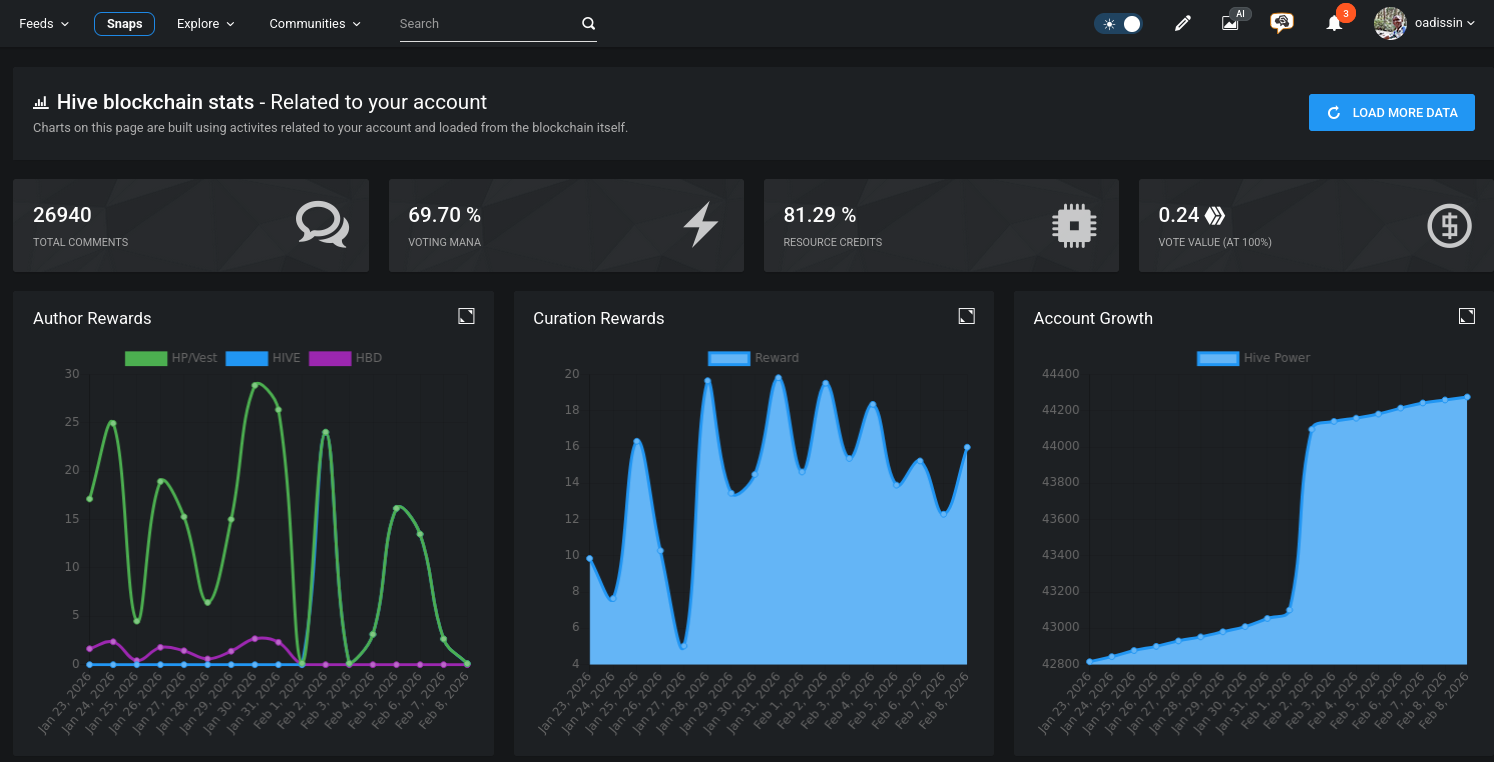This screenshot has width=1494, height=762.
Task: Expand the Curation Rewards chart
Action: point(966,316)
